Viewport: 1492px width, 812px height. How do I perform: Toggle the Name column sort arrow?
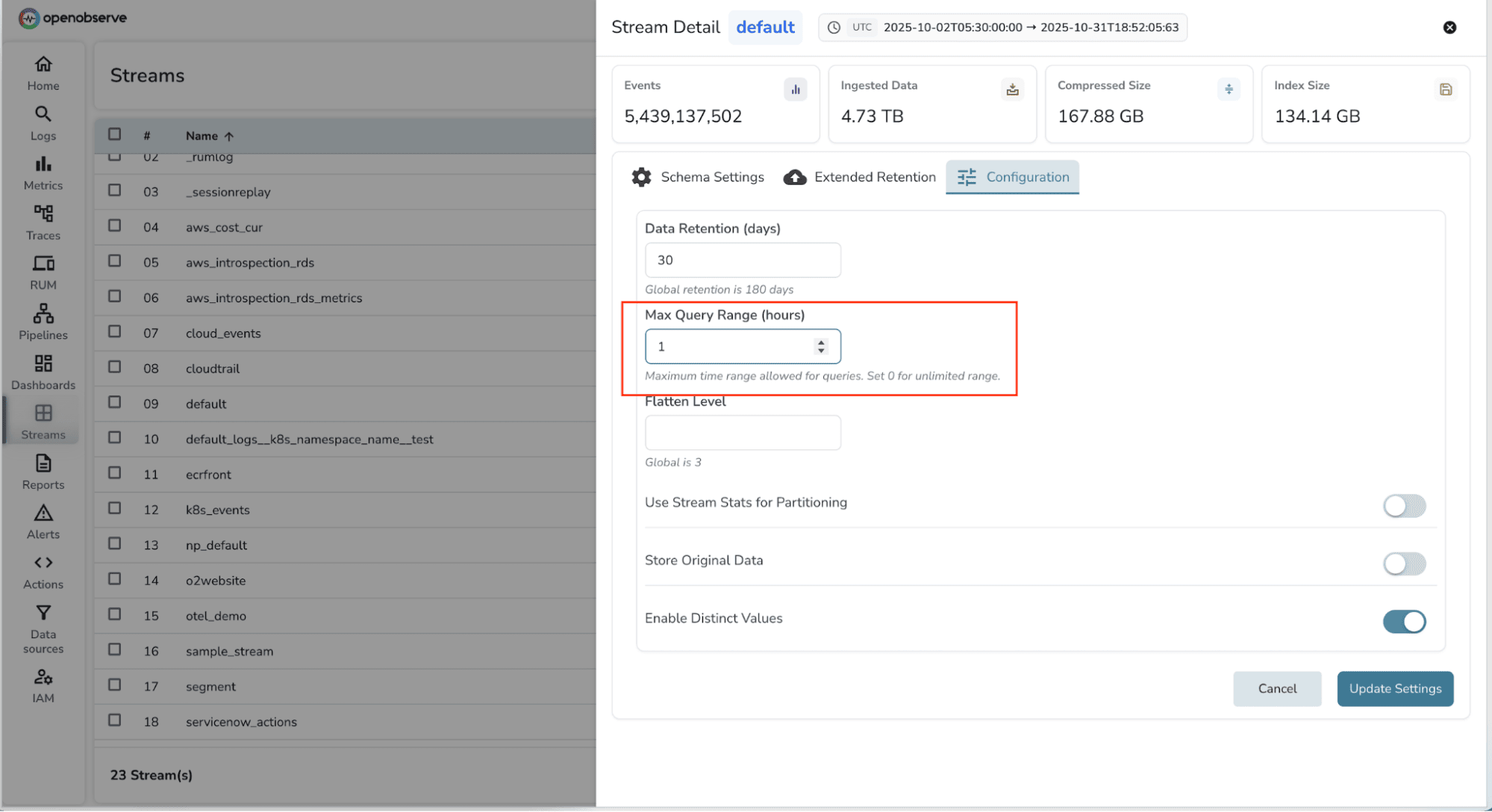(x=228, y=136)
